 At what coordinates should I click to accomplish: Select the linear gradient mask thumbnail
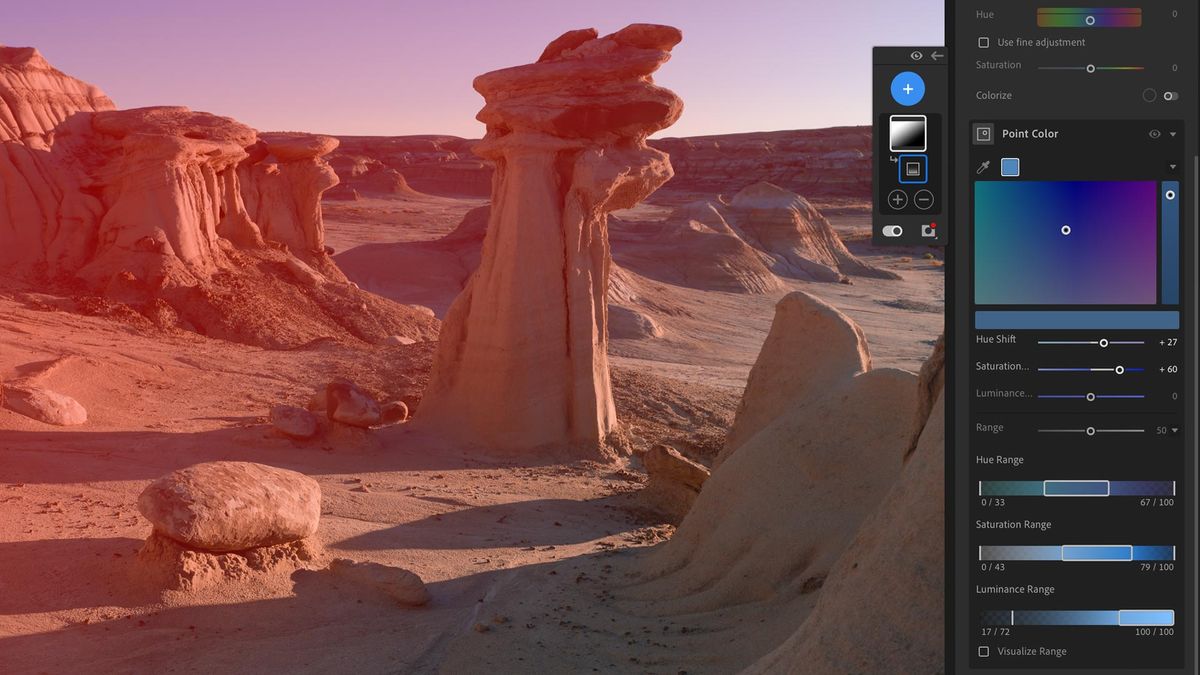point(907,131)
